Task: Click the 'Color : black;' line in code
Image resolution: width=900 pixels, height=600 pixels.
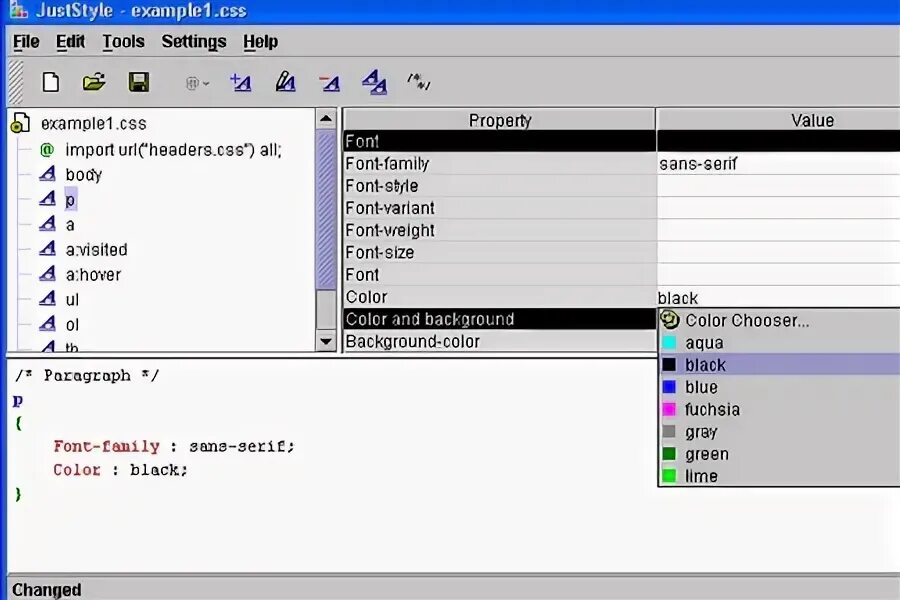Action: point(120,470)
